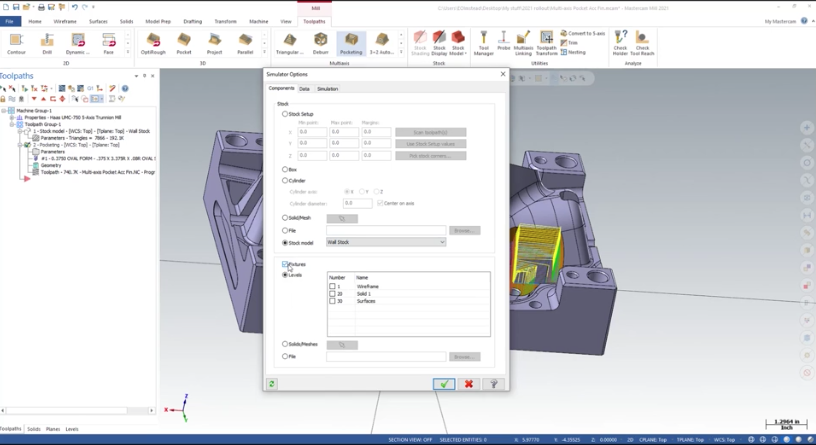816x445 pixels.
Task: Toggle Stock Display
Action: point(439,44)
